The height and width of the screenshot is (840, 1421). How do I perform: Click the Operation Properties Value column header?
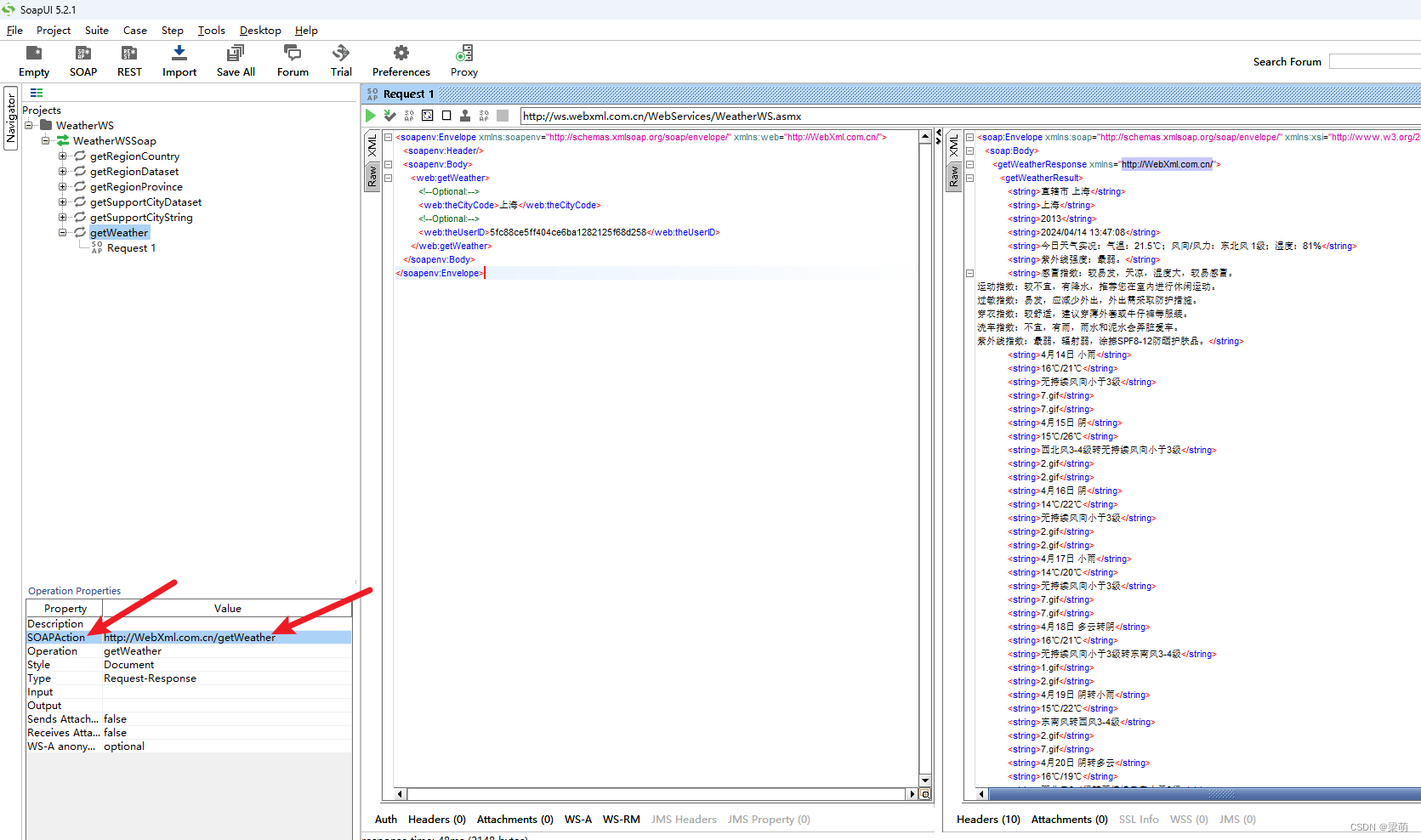pos(227,608)
